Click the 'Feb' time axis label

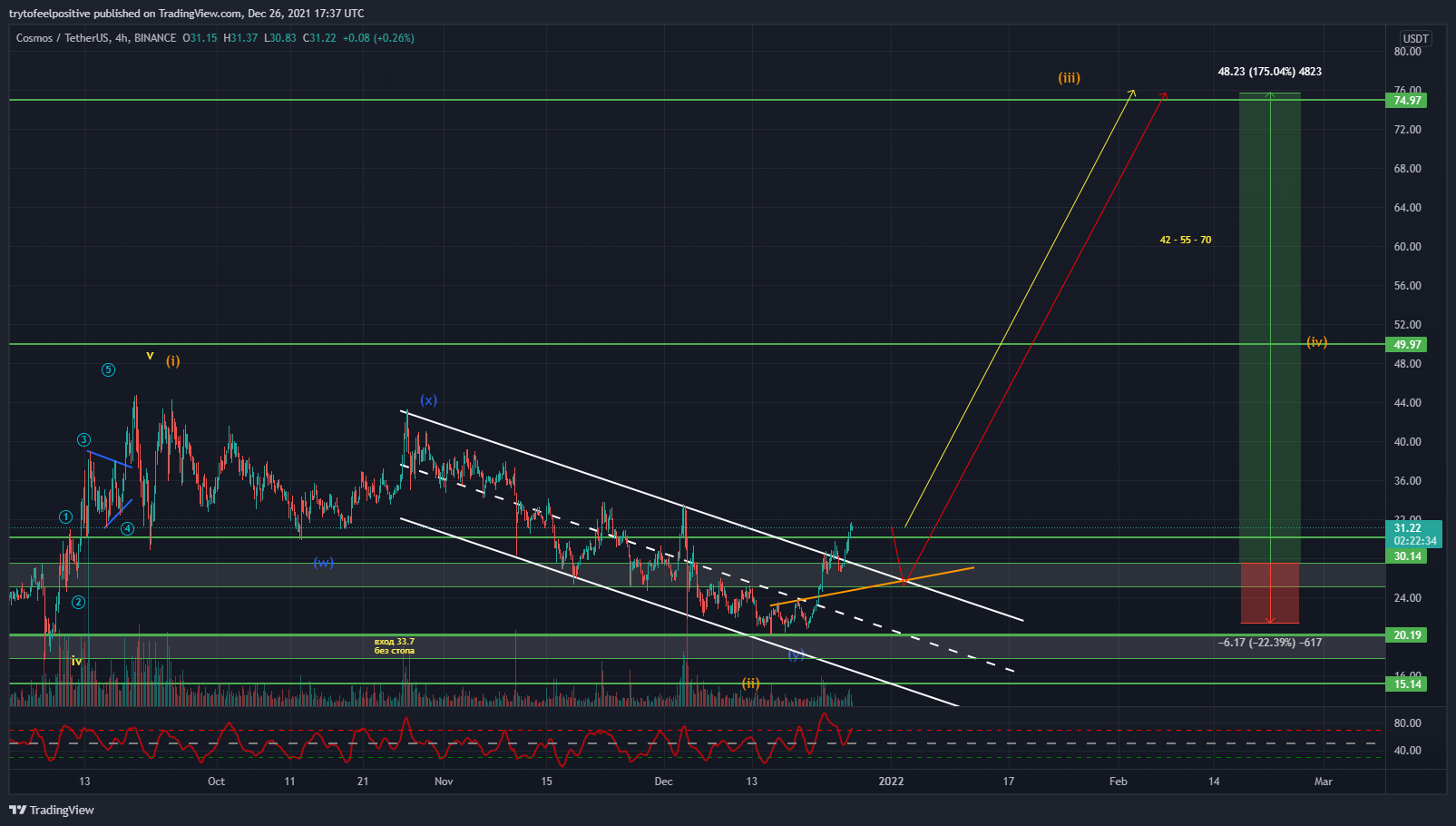[1119, 782]
